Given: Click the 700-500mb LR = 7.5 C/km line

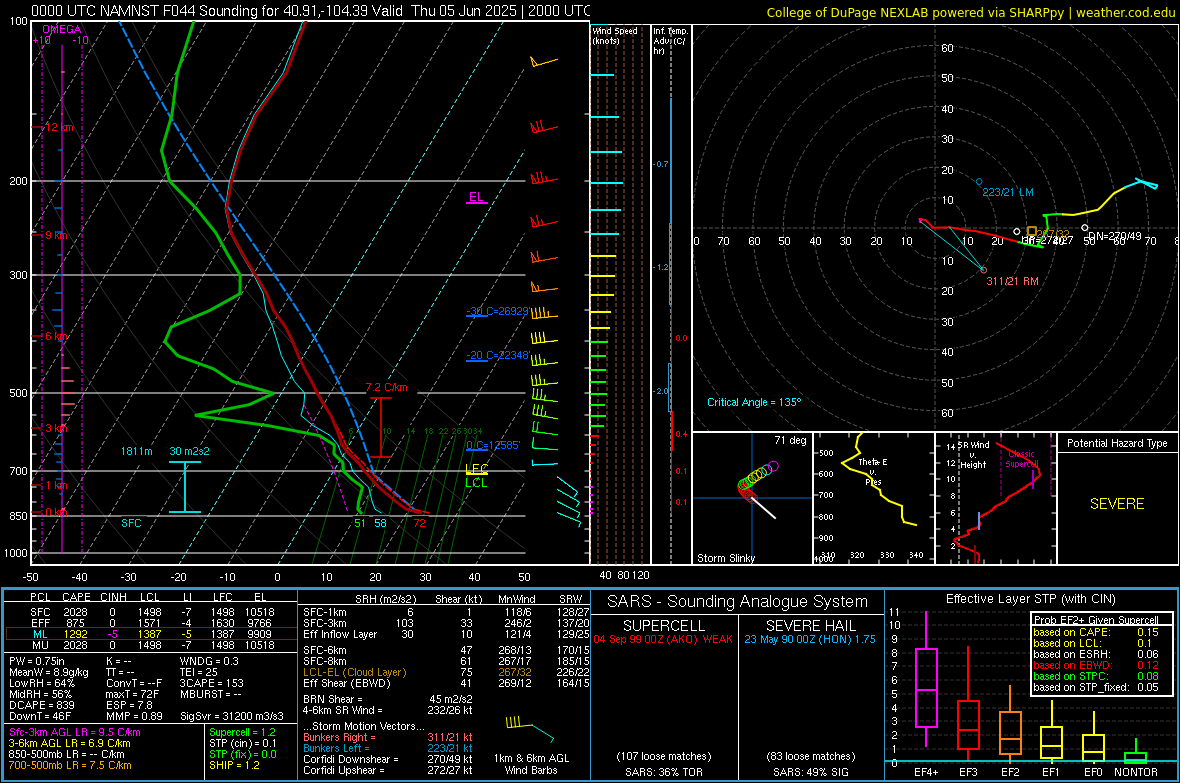Looking at the screenshot, I should click(x=70, y=765).
